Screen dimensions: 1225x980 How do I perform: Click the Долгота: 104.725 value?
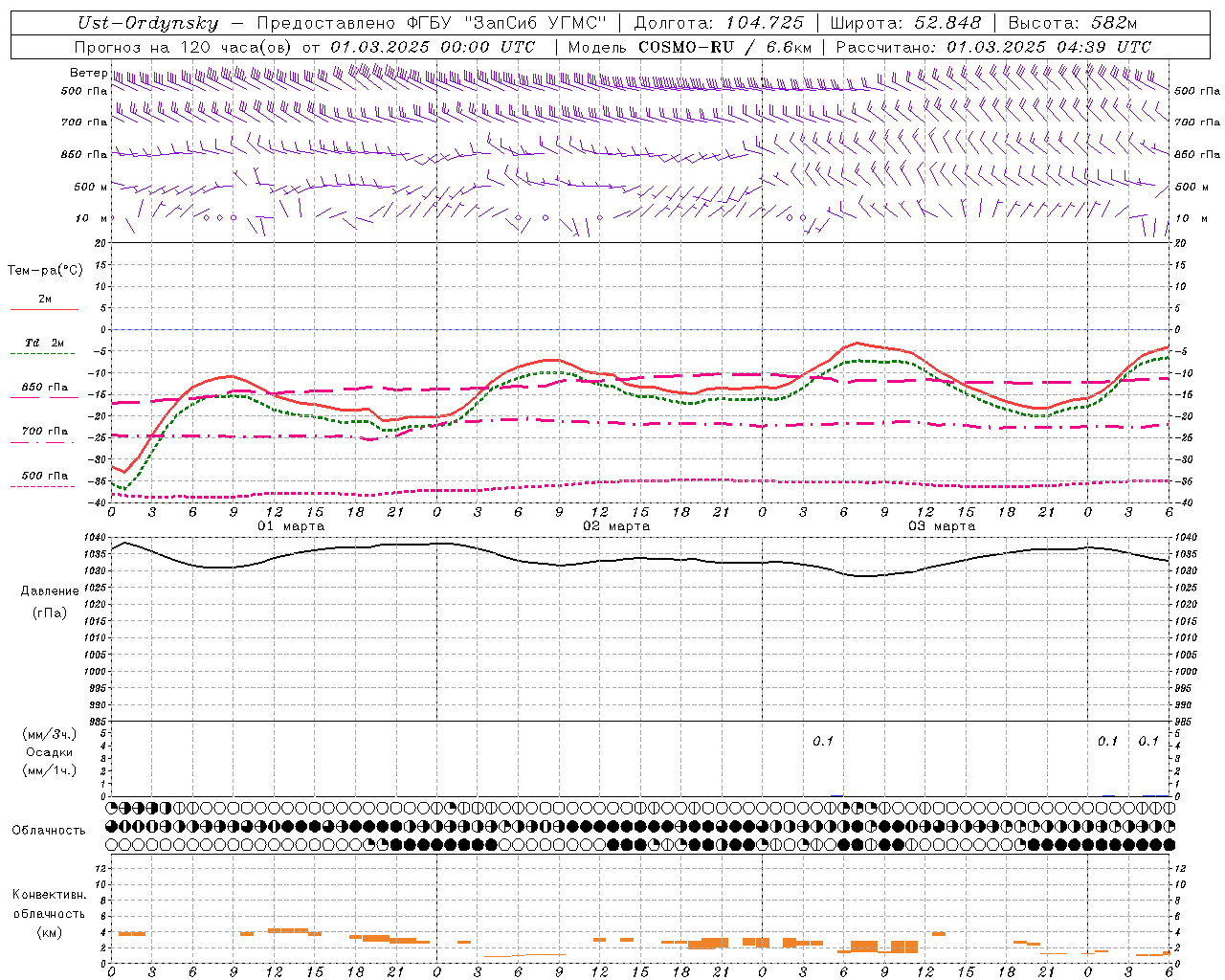click(719, 23)
